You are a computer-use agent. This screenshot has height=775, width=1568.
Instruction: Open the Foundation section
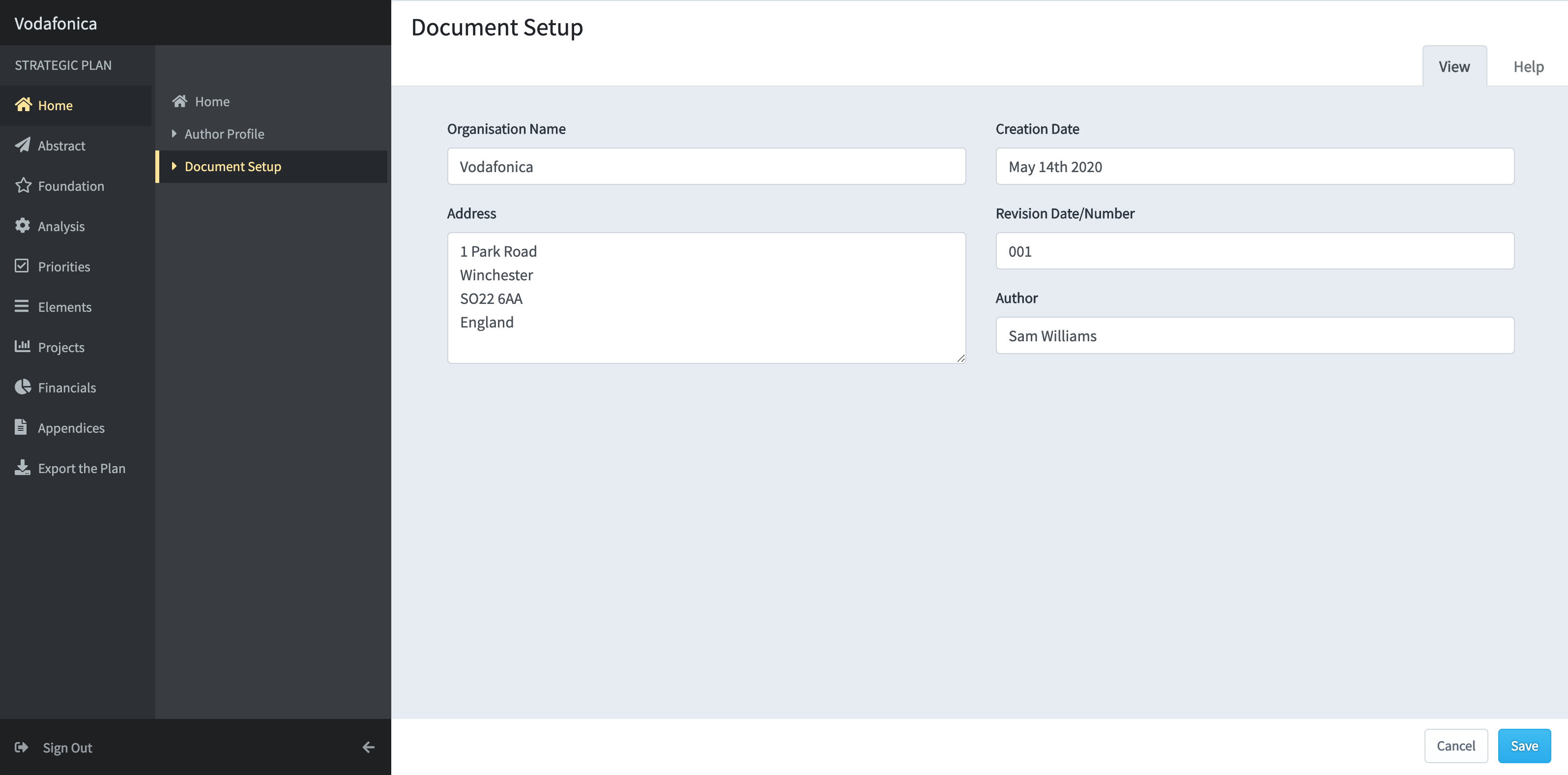[x=76, y=186]
